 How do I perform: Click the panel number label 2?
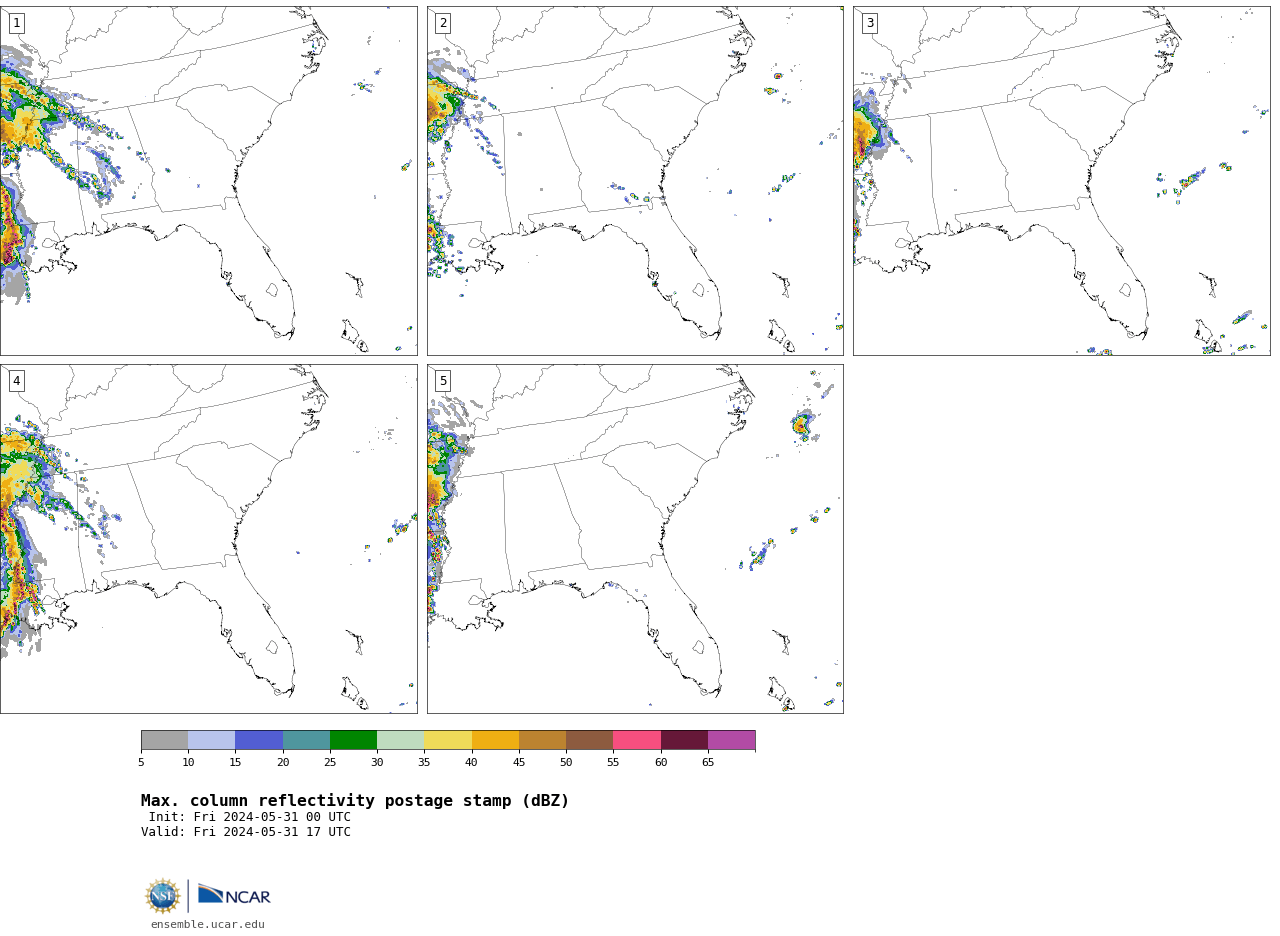(x=443, y=23)
